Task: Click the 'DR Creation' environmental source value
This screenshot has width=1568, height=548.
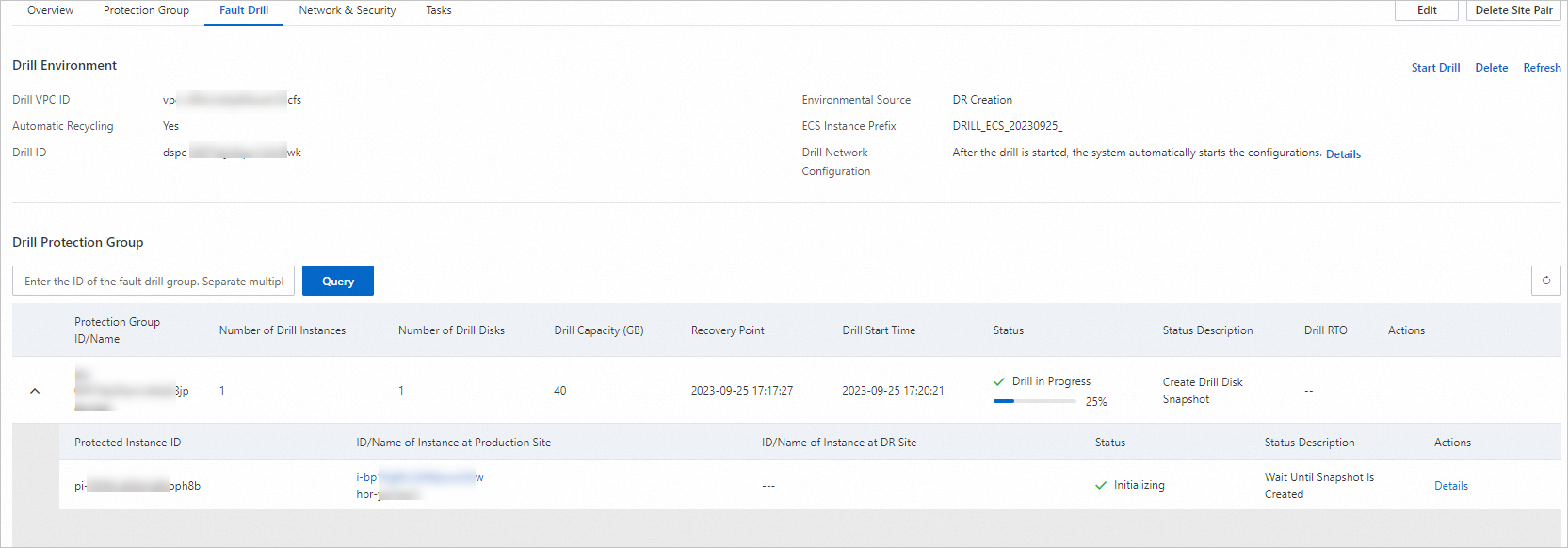Action: 982,100
